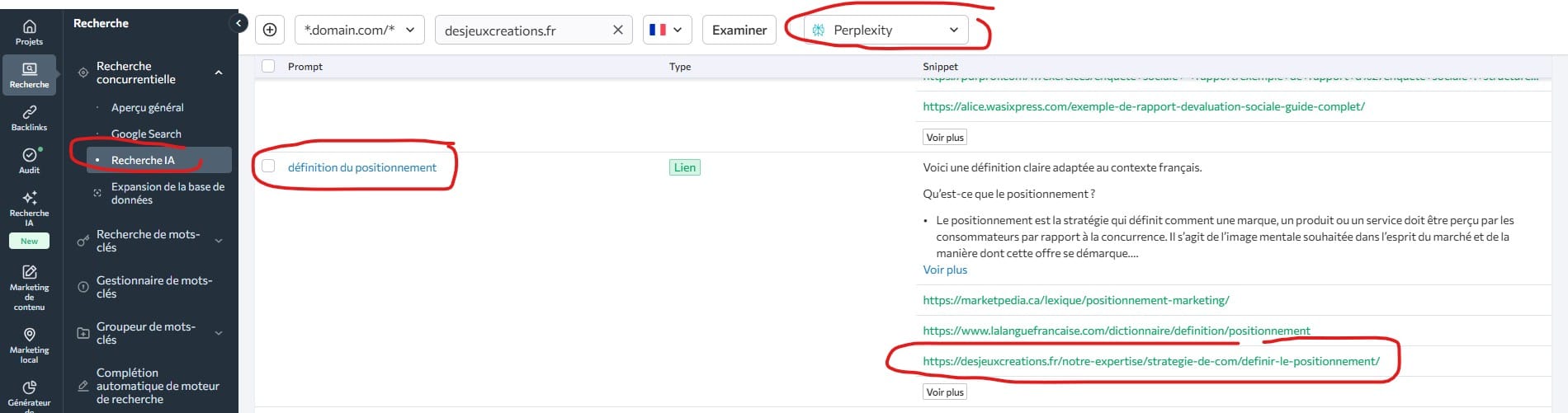The width and height of the screenshot is (1568, 413).
Task: Open the French flag country dropdown
Action: point(667,30)
